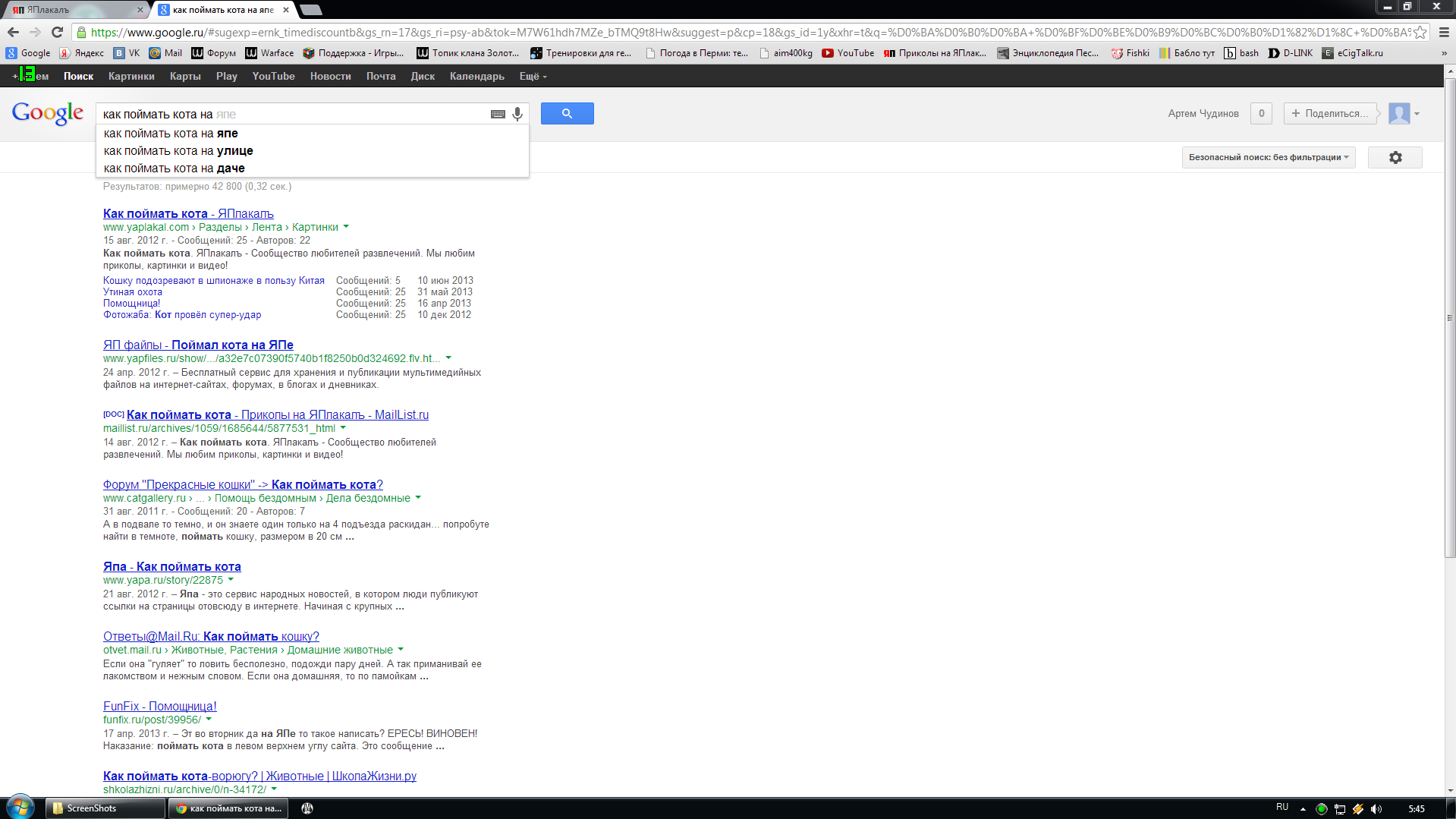
Task: Click the browser back arrow
Action: (13, 33)
